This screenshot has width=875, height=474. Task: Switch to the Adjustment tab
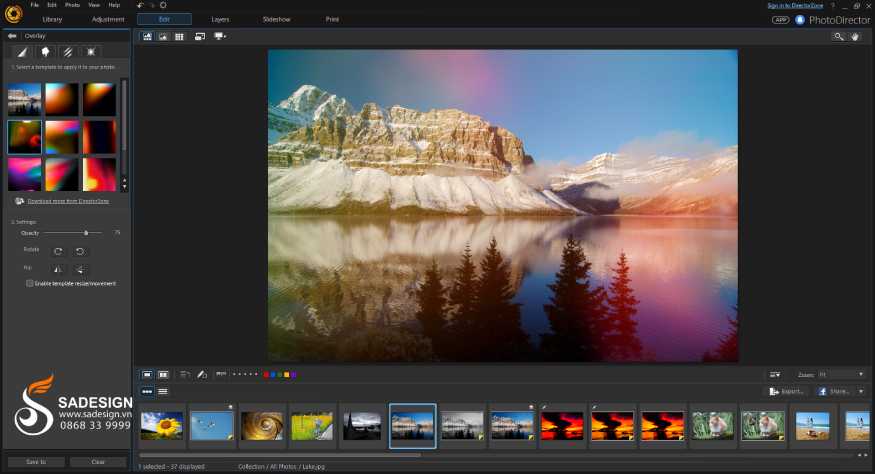pyautogui.click(x=108, y=20)
